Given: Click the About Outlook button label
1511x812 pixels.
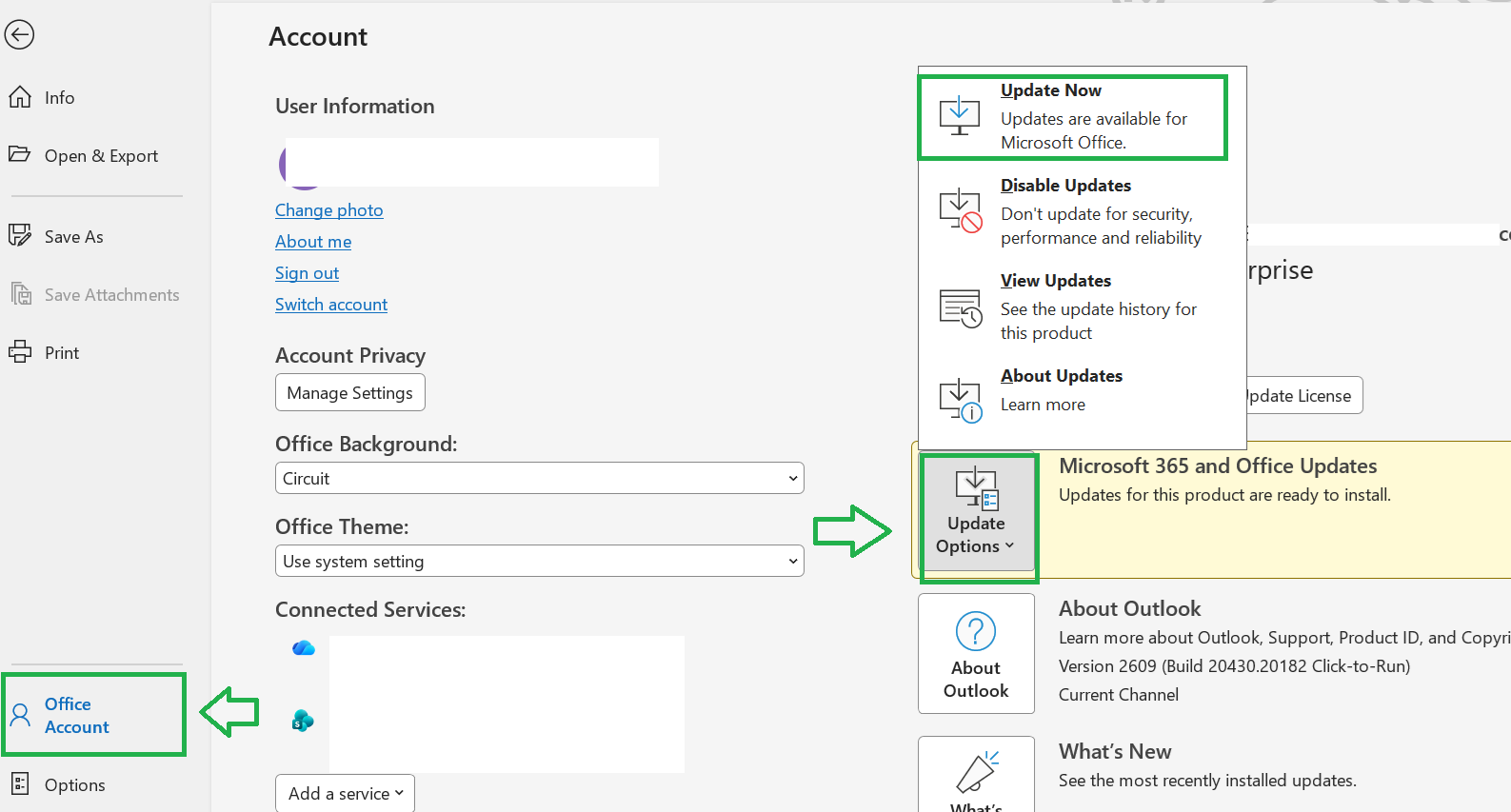Looking at the screenshot, I should [x=976, y=680].
